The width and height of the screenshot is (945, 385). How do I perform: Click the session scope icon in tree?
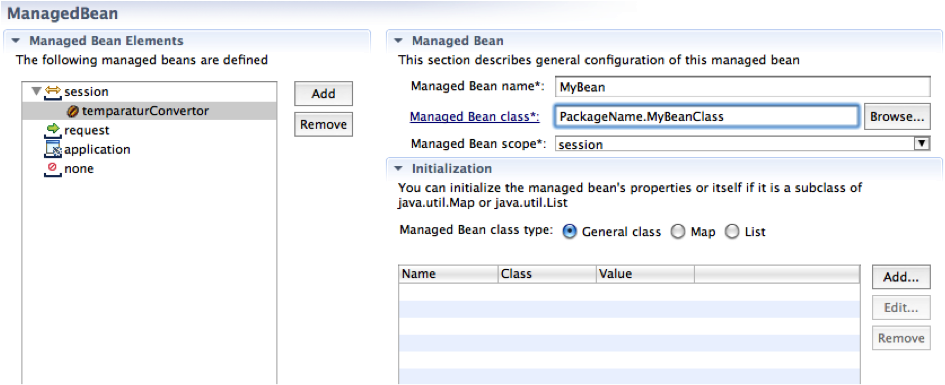pos(53,92)
